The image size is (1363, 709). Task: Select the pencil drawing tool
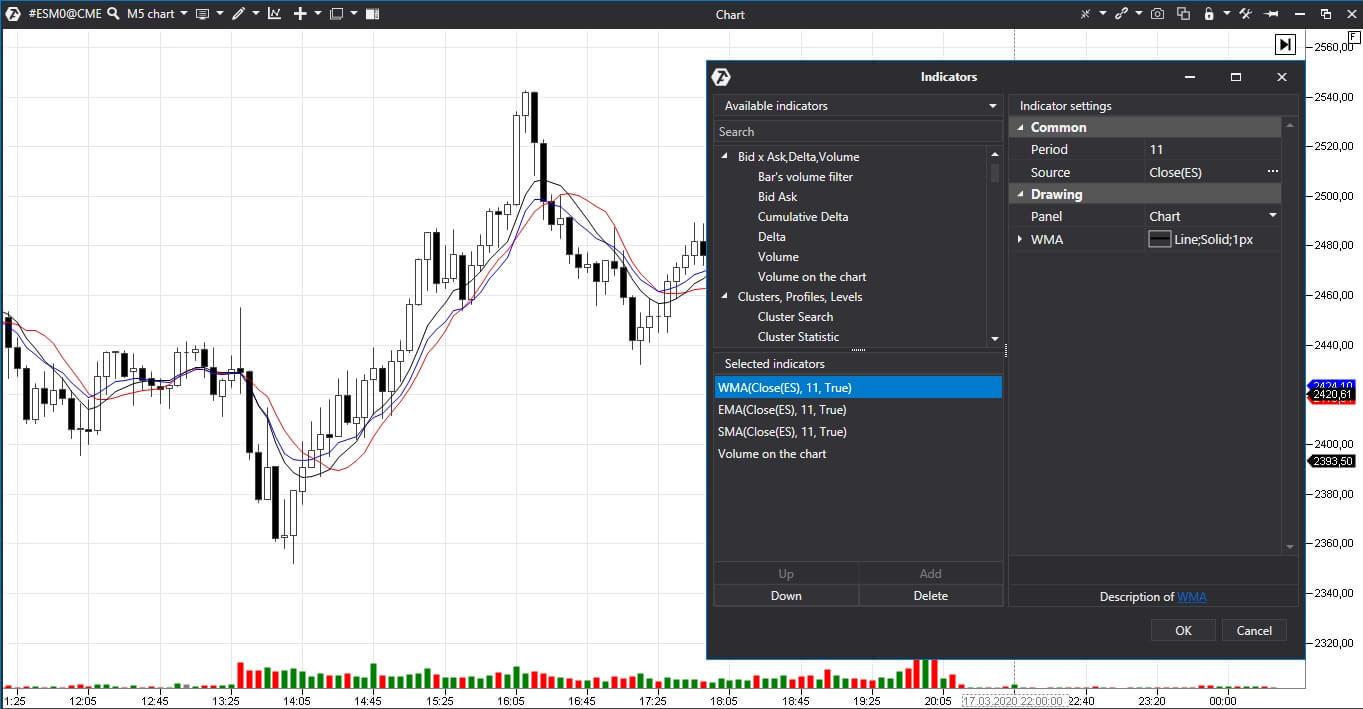tap(239, 14)
